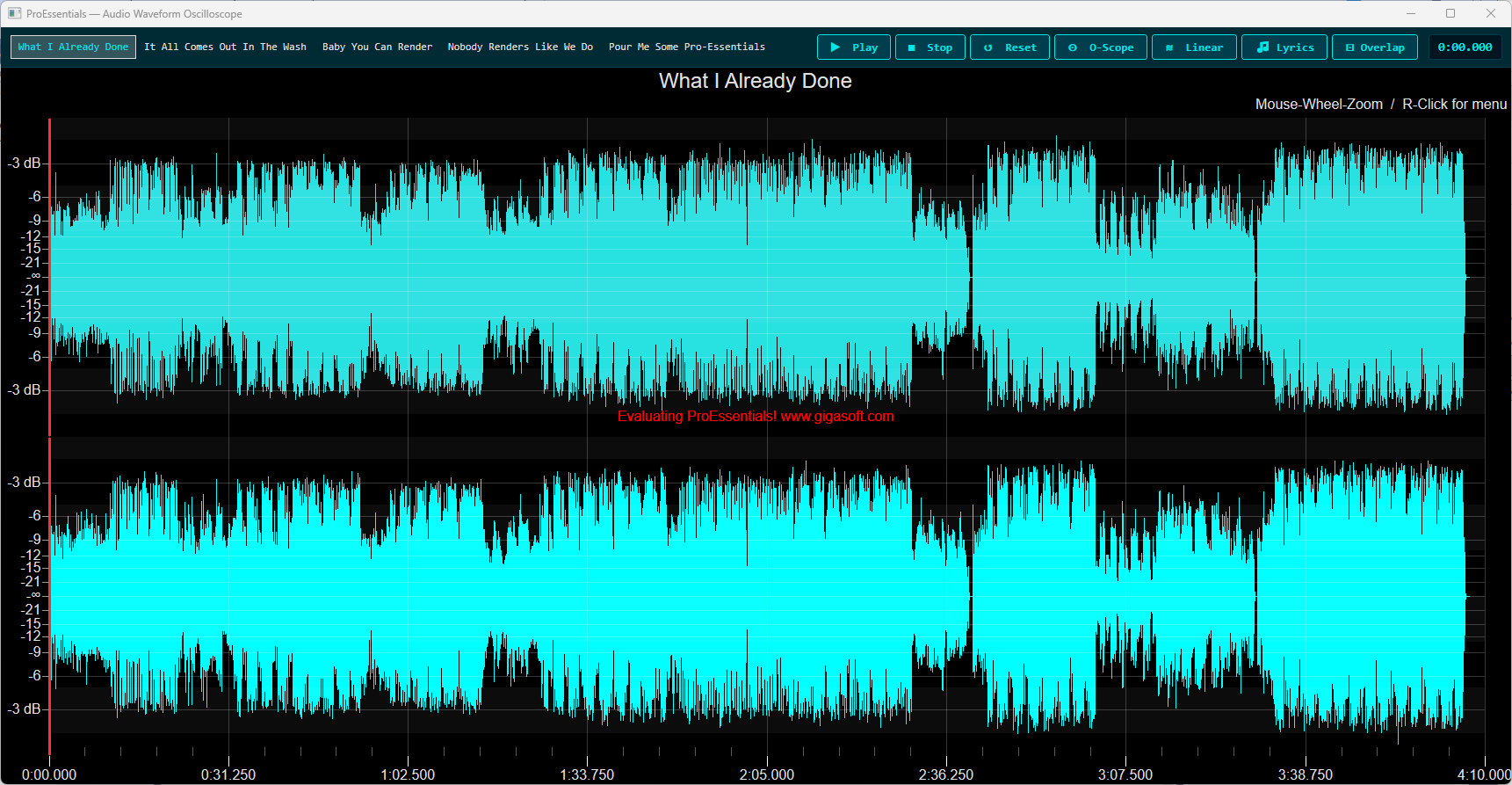Start playback with the Play button
This screenshot has width=1512, height=785.
[x=854, y=47]
